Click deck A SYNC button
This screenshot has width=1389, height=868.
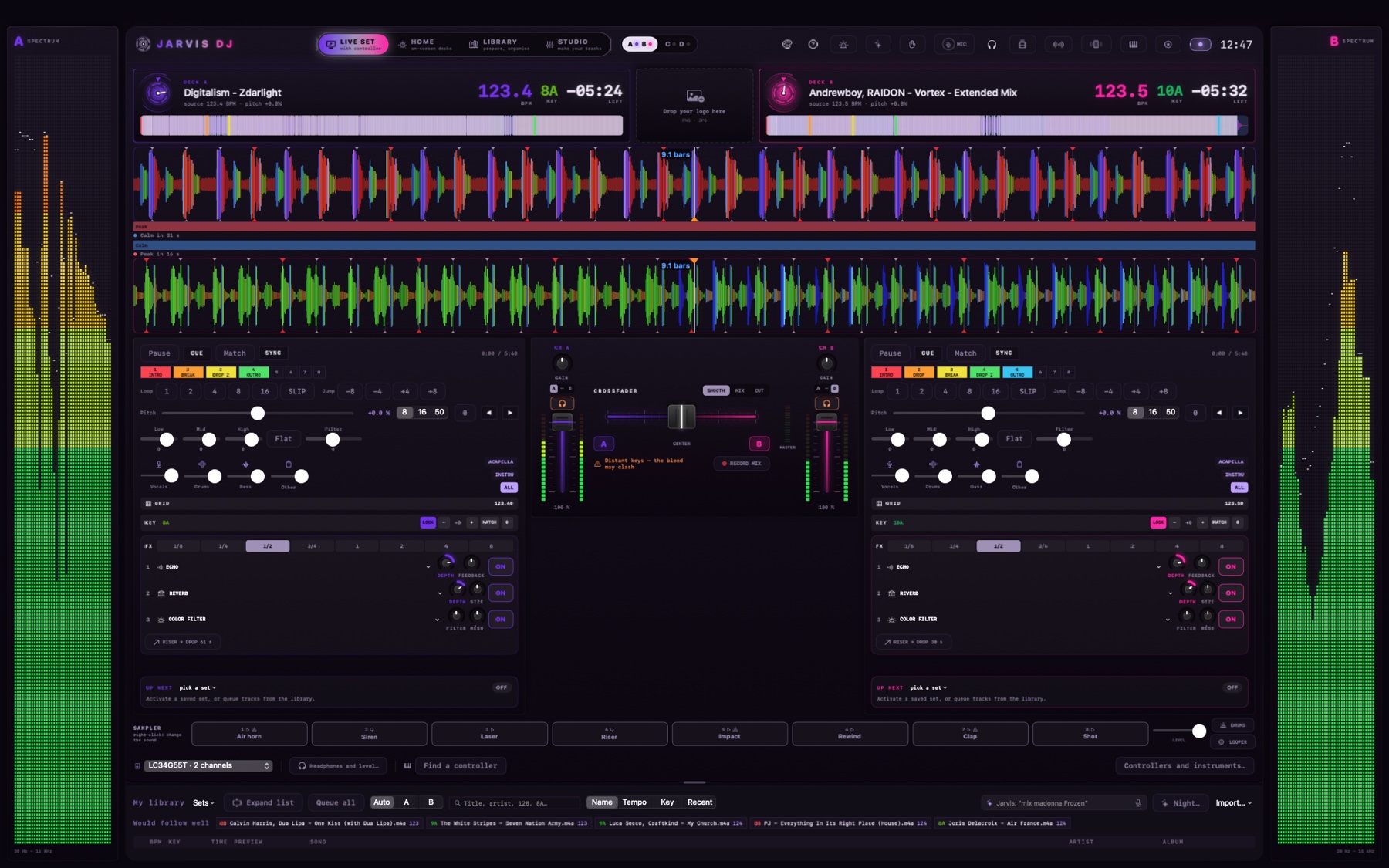[272, 353]
